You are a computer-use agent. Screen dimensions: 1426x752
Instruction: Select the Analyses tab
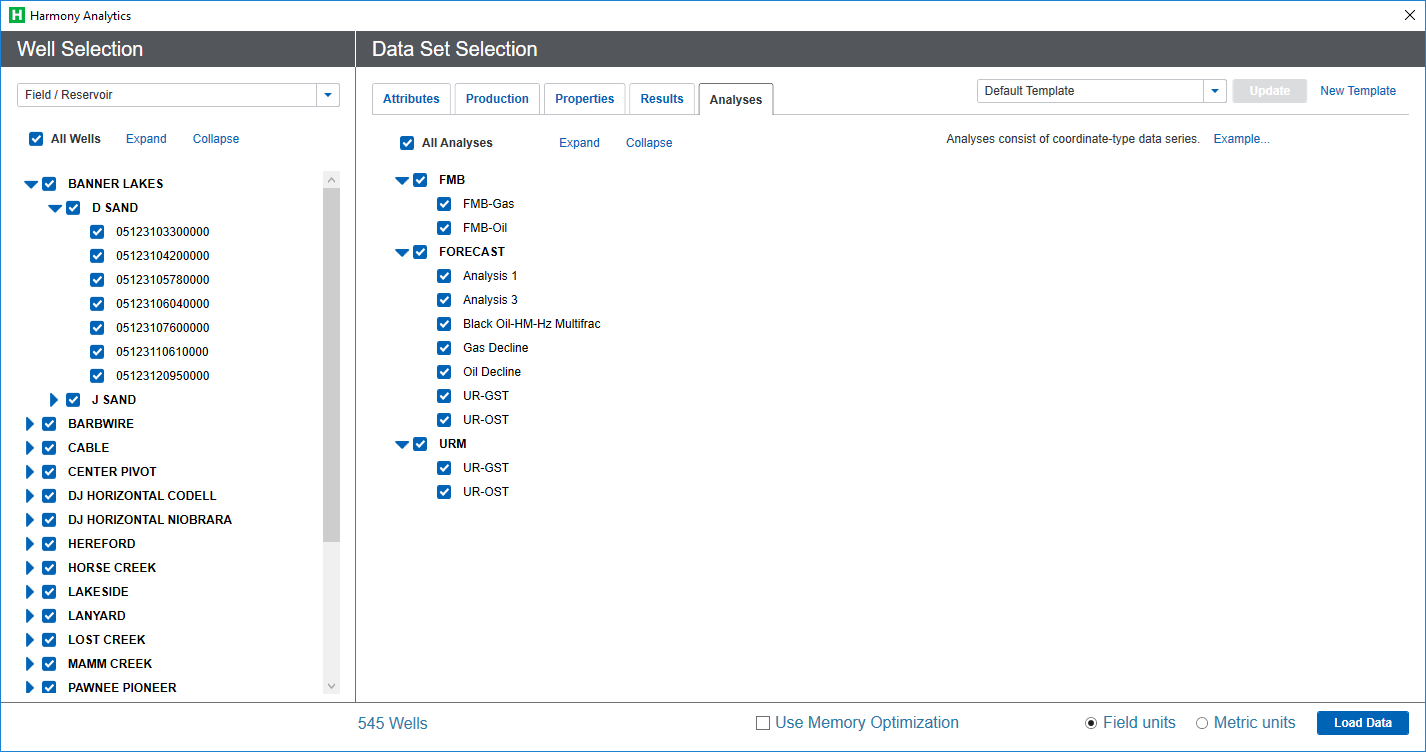(736, 100)
